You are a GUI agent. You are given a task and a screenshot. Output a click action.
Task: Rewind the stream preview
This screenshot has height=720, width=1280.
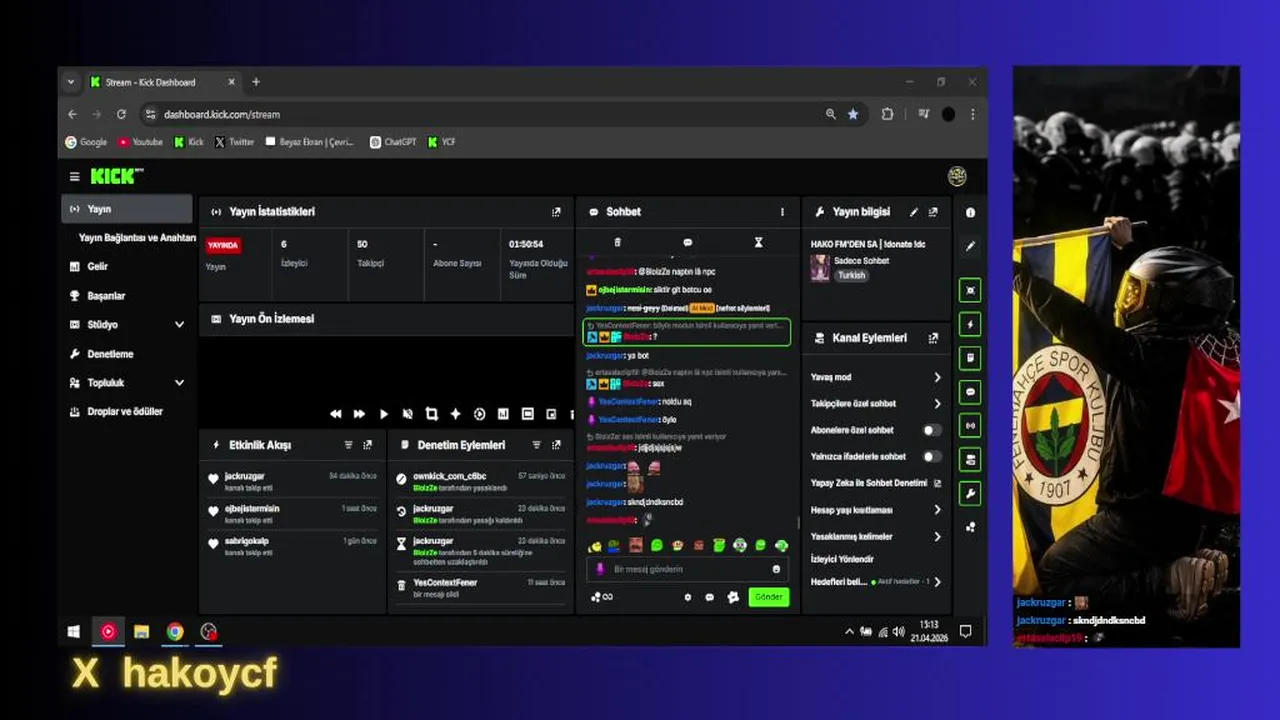point(336,414)
